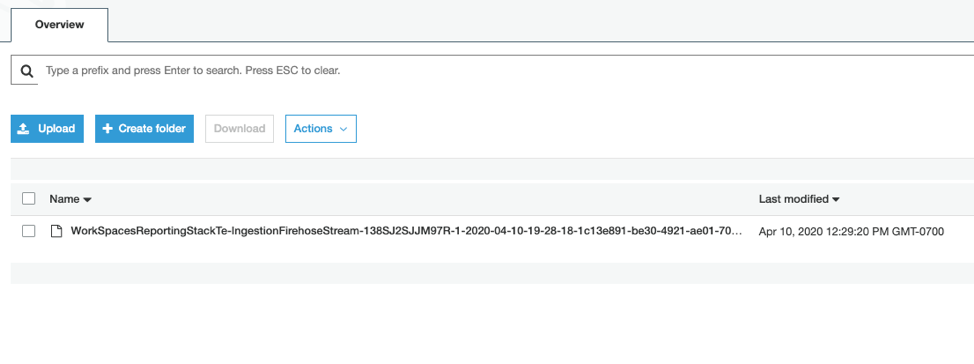This screenshot has width=974, height=364.
Task: Click the Apr 10, 2020 12:29:20 PM timestamp
Action: 851,232
